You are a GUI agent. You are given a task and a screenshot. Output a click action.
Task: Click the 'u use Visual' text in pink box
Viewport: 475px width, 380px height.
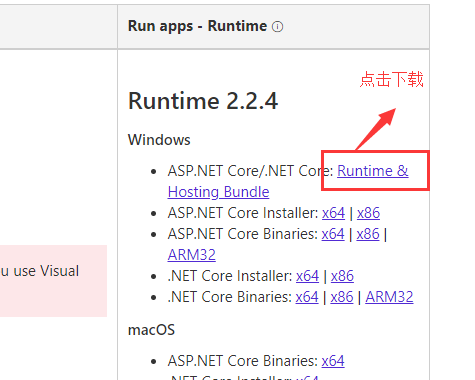point(40,271)
